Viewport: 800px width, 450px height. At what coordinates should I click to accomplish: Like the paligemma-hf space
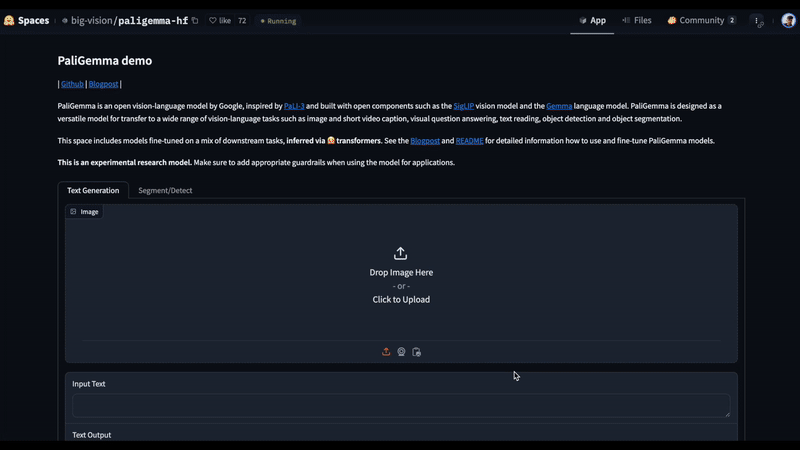click(x=220, y=20)
